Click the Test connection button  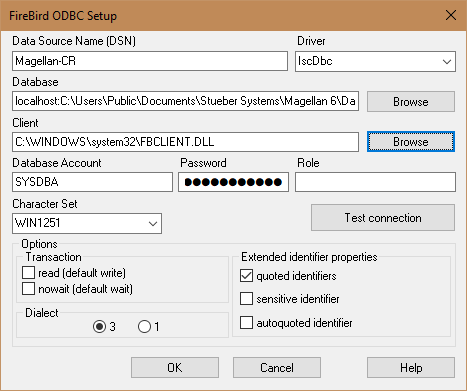pos(383,218)
